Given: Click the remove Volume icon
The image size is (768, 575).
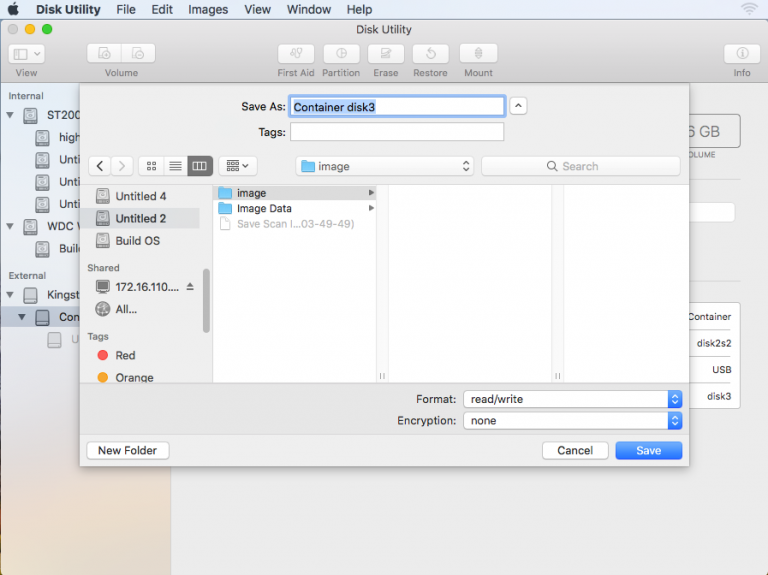Looking at the screenshot, I should [138, 53].
